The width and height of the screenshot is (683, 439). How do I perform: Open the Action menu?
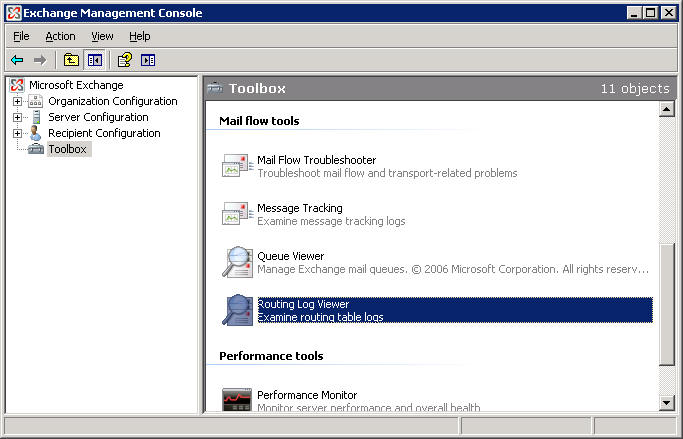tap(61, 37)
